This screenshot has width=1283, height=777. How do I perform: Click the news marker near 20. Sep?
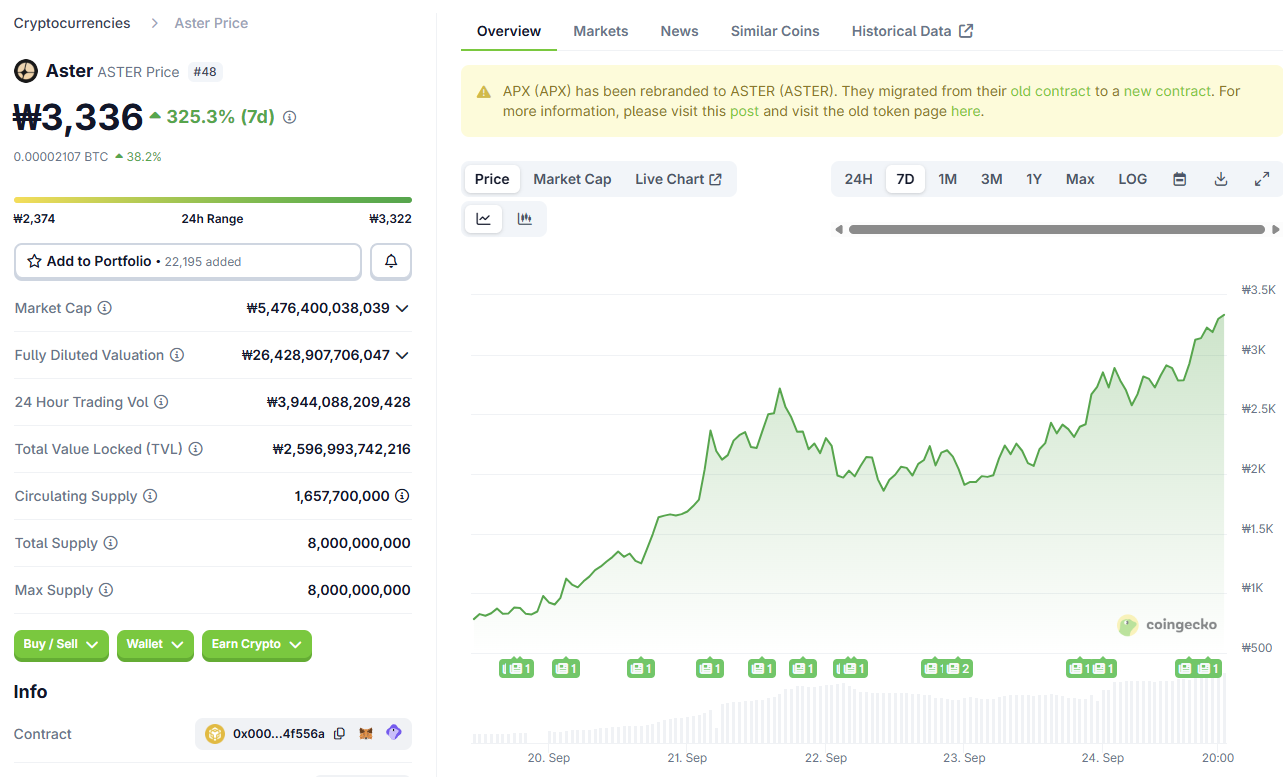tap(567, 668)
